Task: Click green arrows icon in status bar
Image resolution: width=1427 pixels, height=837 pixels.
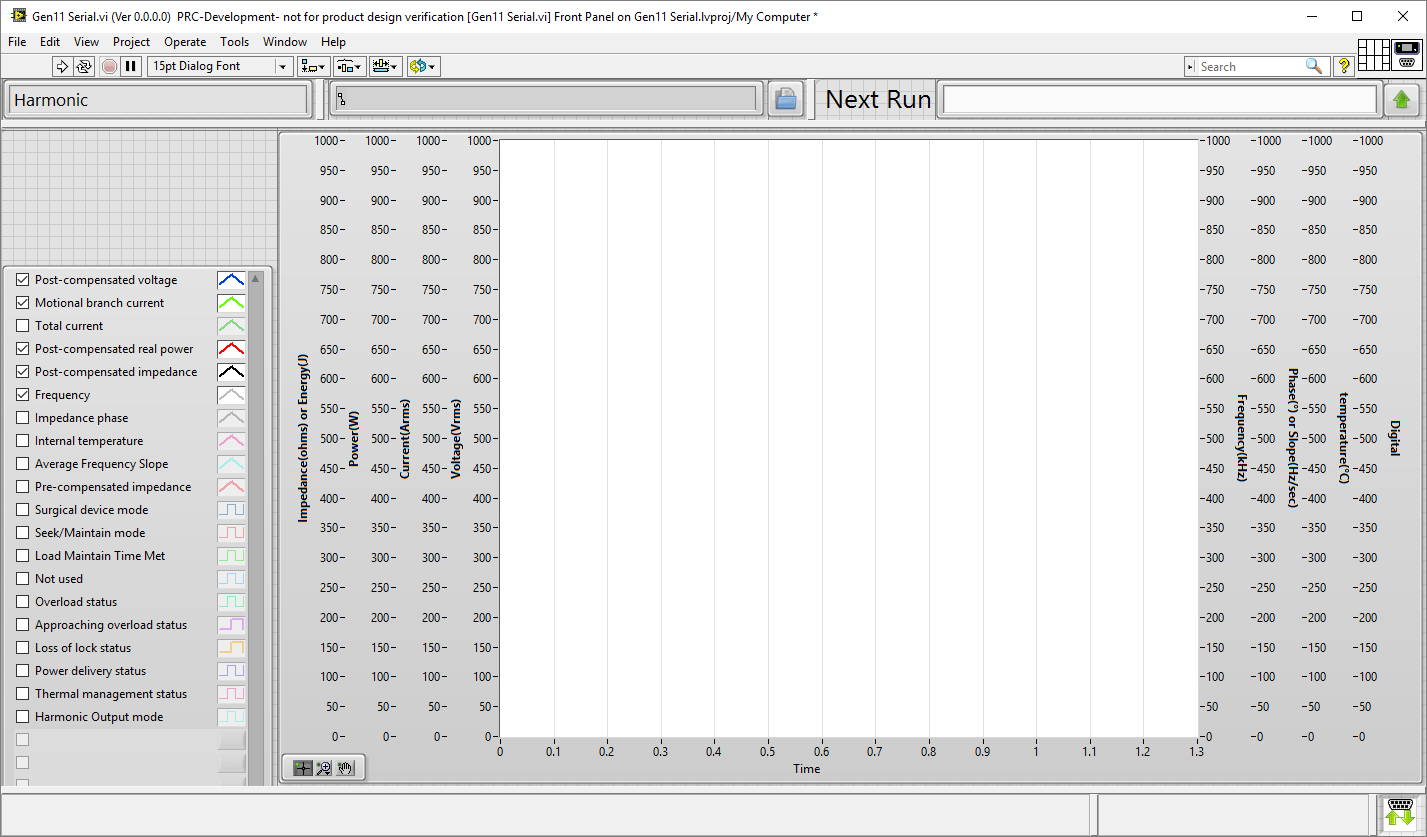Action: point(1400,815)
